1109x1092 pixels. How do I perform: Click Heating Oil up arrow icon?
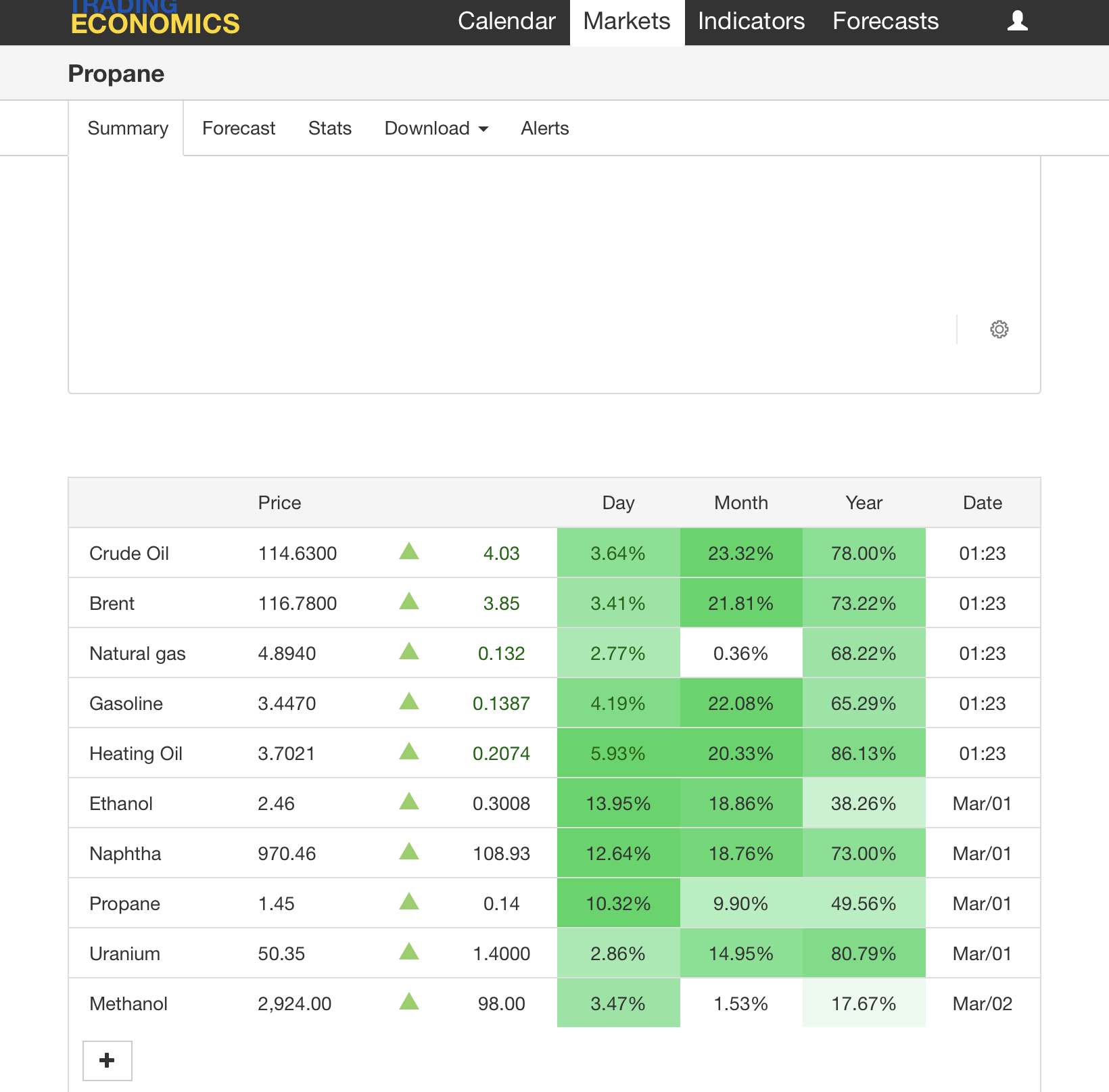coord(409,751)
